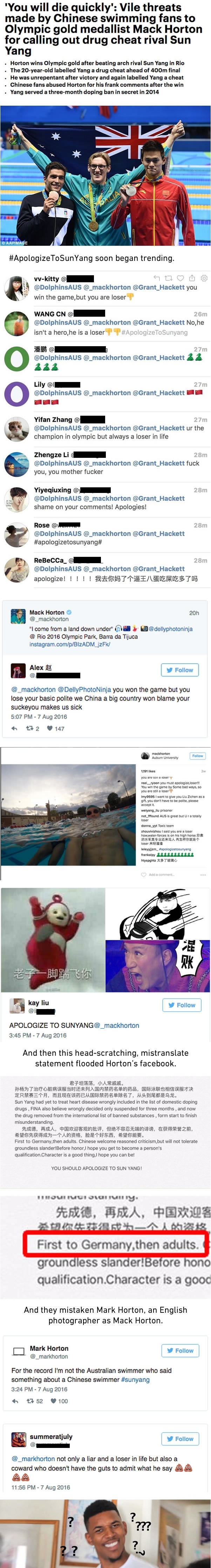Select the share icon on vv-kitty's tweet

pyautogui.click(x=192, y=278)
